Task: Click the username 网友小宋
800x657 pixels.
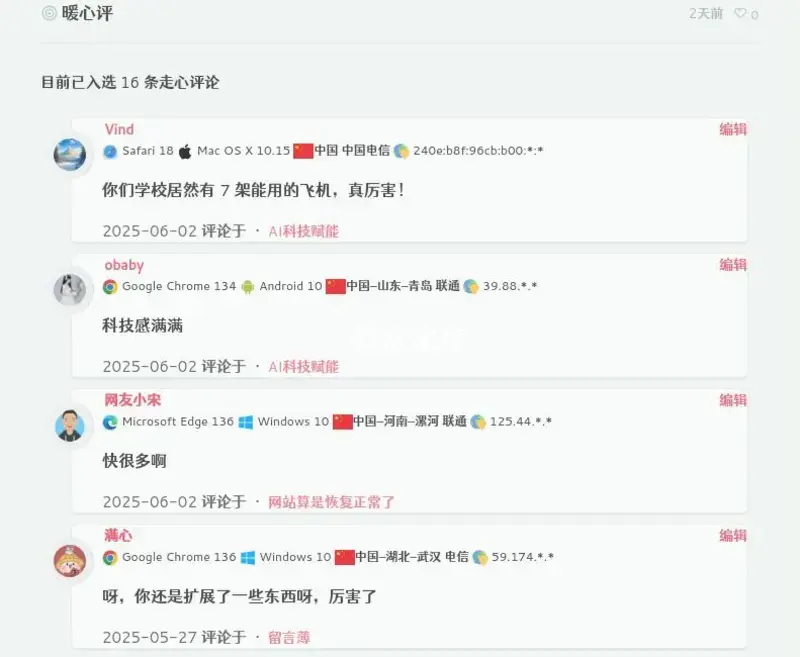Action: coord(133,400)
